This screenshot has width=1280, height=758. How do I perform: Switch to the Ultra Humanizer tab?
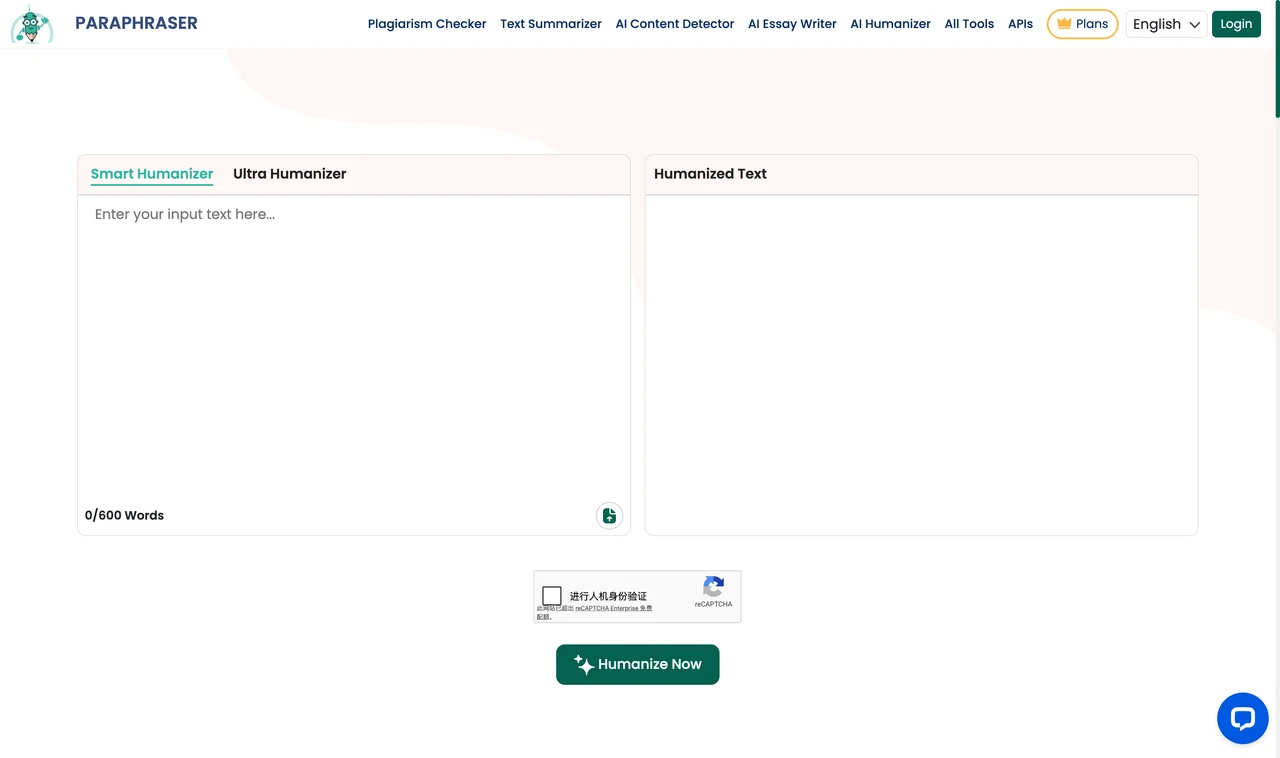coord(290,174)
